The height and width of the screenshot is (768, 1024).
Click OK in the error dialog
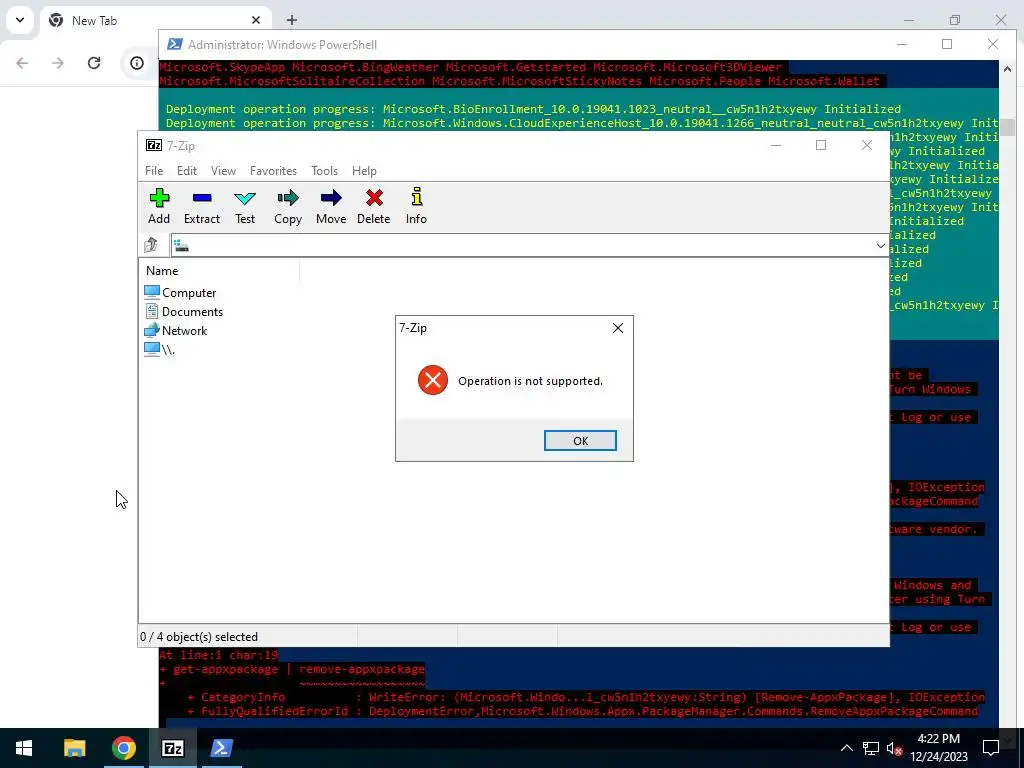(x=580, y=441)
